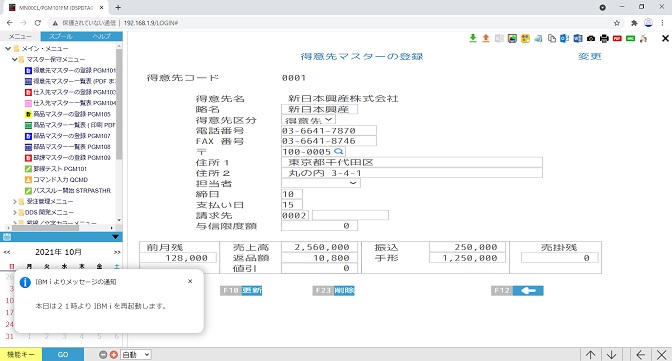Click the red plus zoom-in button
Image resolution: width=672 pixels, height=361 pixels.
tap(114, 355)
